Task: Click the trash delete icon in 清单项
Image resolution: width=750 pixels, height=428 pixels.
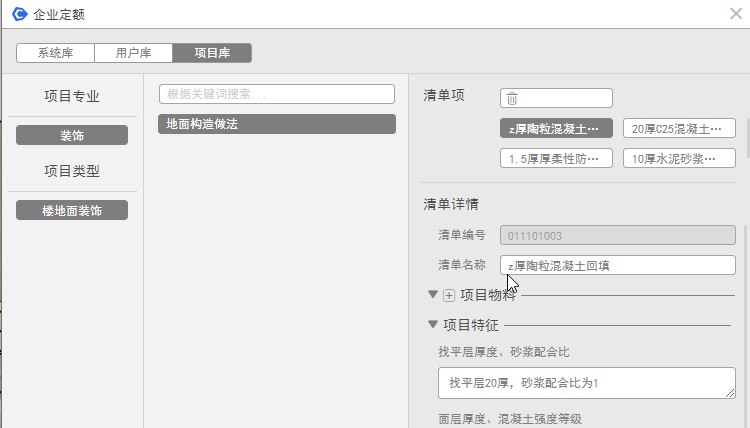Action: (512, 98)
